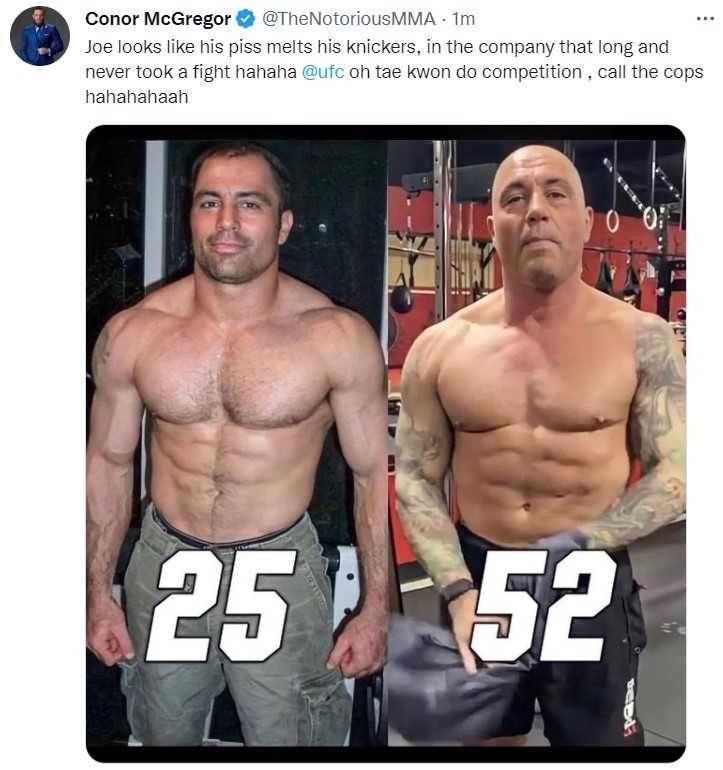The height and width of the screenshot is (770, 723).
Task: Click the logo on the black shorts
Action: pyautogui.click(x=629, y=707)
